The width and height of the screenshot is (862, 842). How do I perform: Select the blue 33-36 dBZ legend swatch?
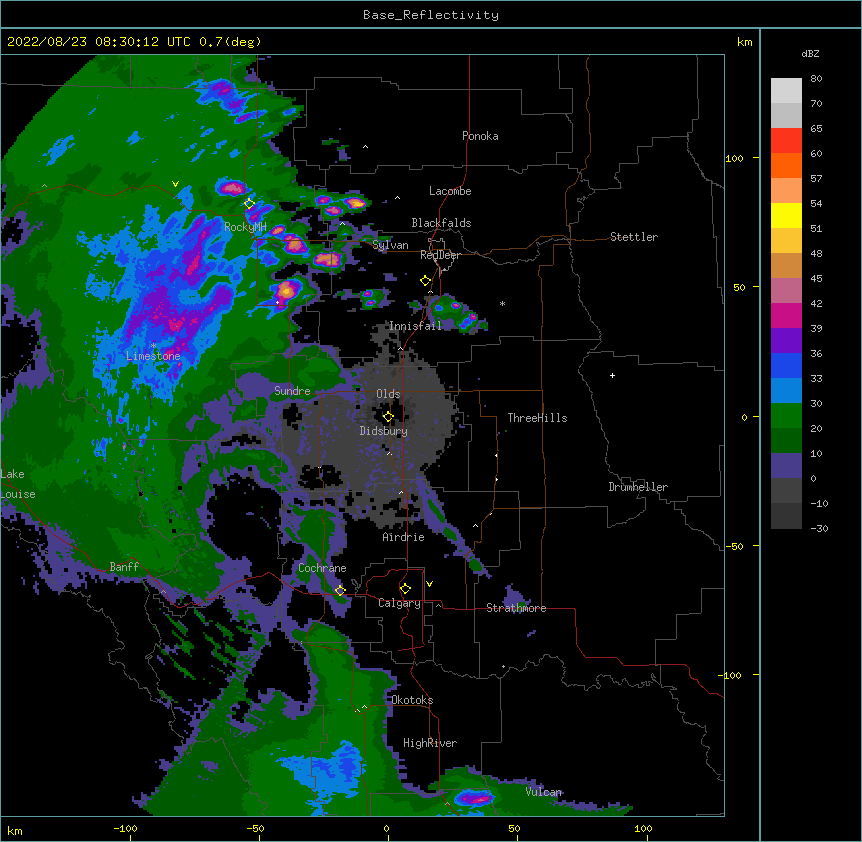pyautogui.click(x=786, y=365)
